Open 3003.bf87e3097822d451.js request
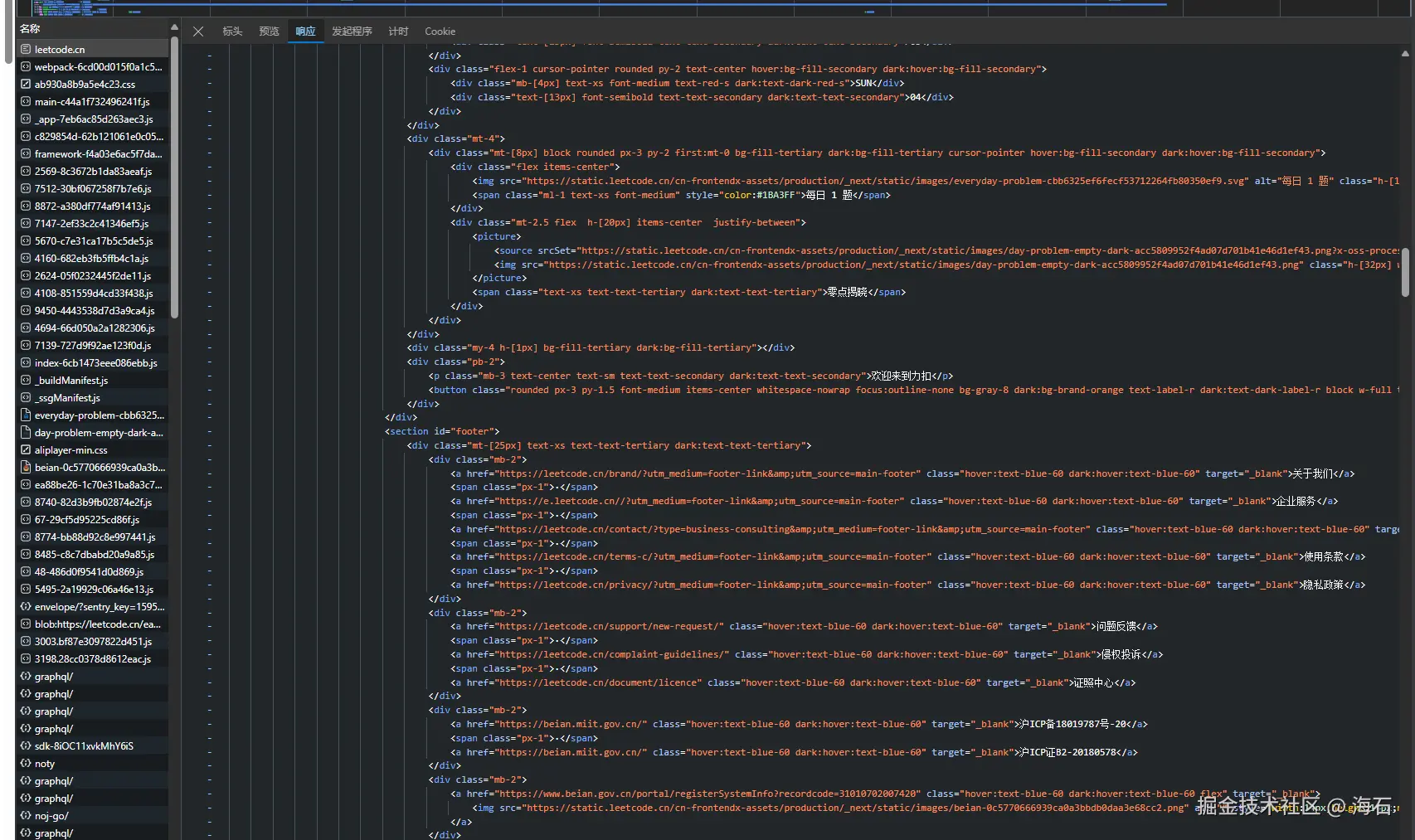The image size is (1415, 840). (x=93, y=642)
